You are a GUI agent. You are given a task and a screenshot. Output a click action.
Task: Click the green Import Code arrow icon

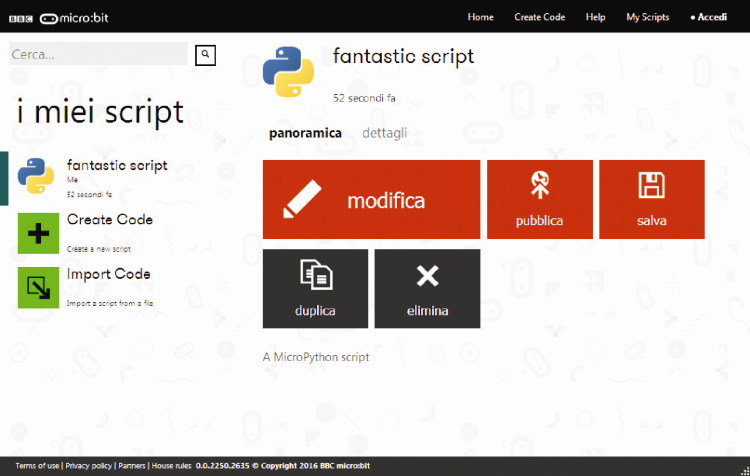(x=38, y=288)
